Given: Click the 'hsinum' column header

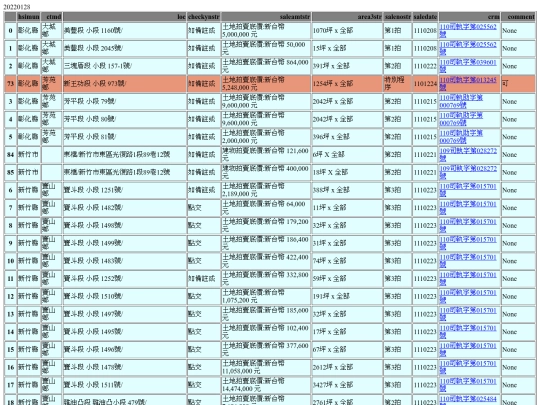Looking at the screenshot, I should (29, 17).
